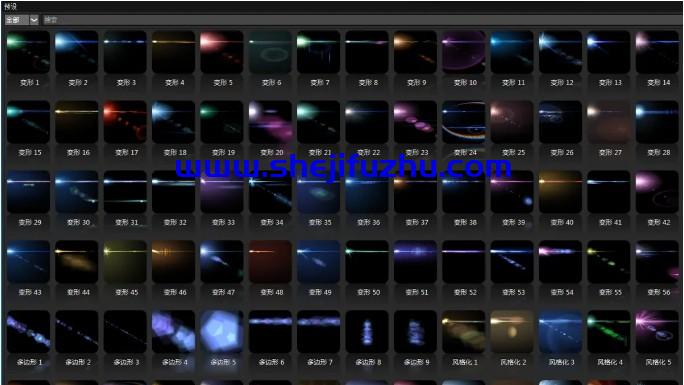Choose the 风格化 2 golden flare preset
684x385 pixels.
pos(512,331)
